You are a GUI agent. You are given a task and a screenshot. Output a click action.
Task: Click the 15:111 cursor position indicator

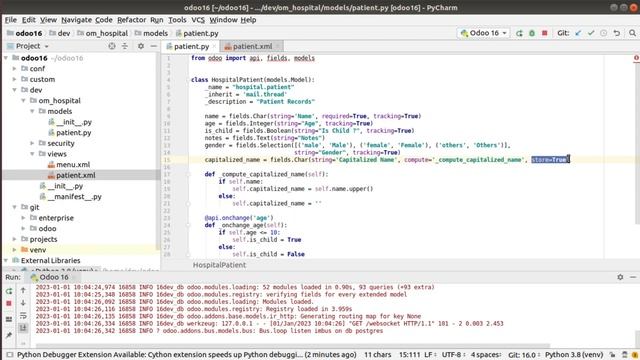point(409,355)
